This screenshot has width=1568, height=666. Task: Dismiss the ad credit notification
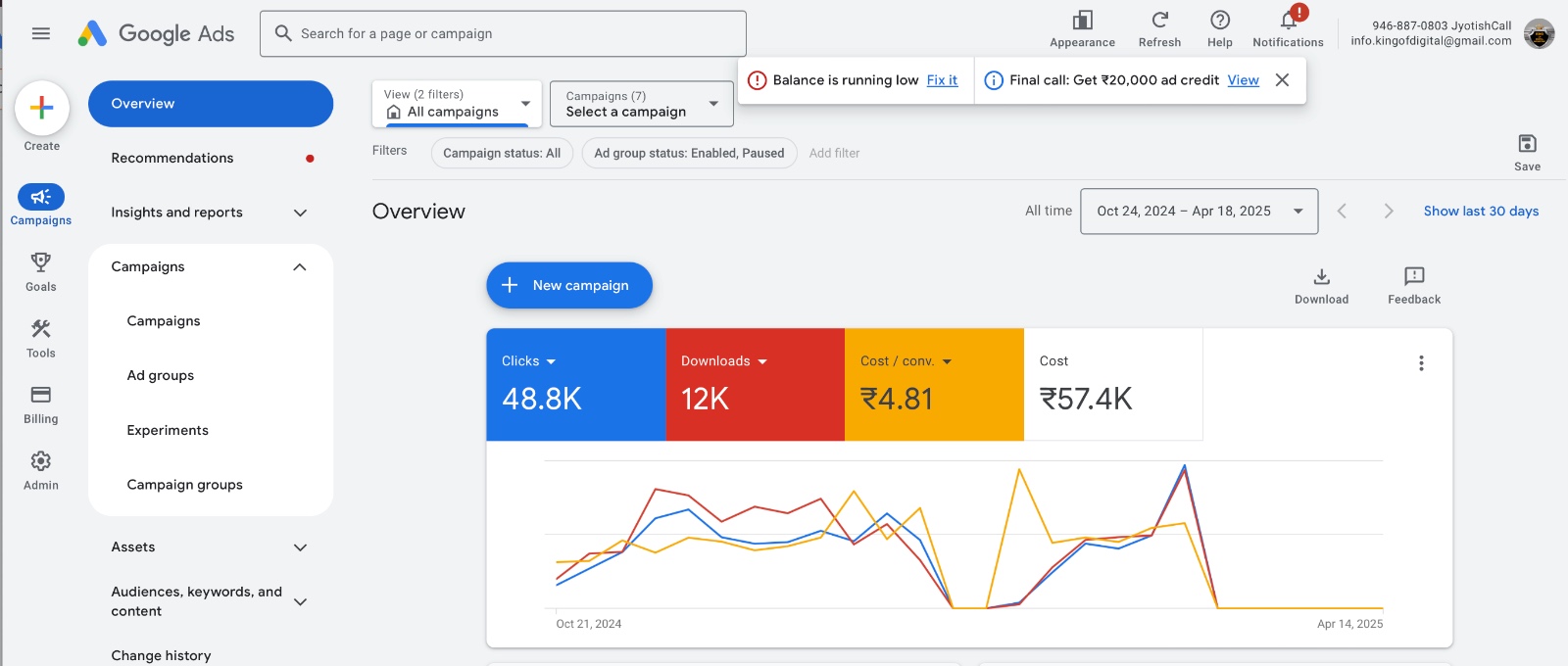1282,80
